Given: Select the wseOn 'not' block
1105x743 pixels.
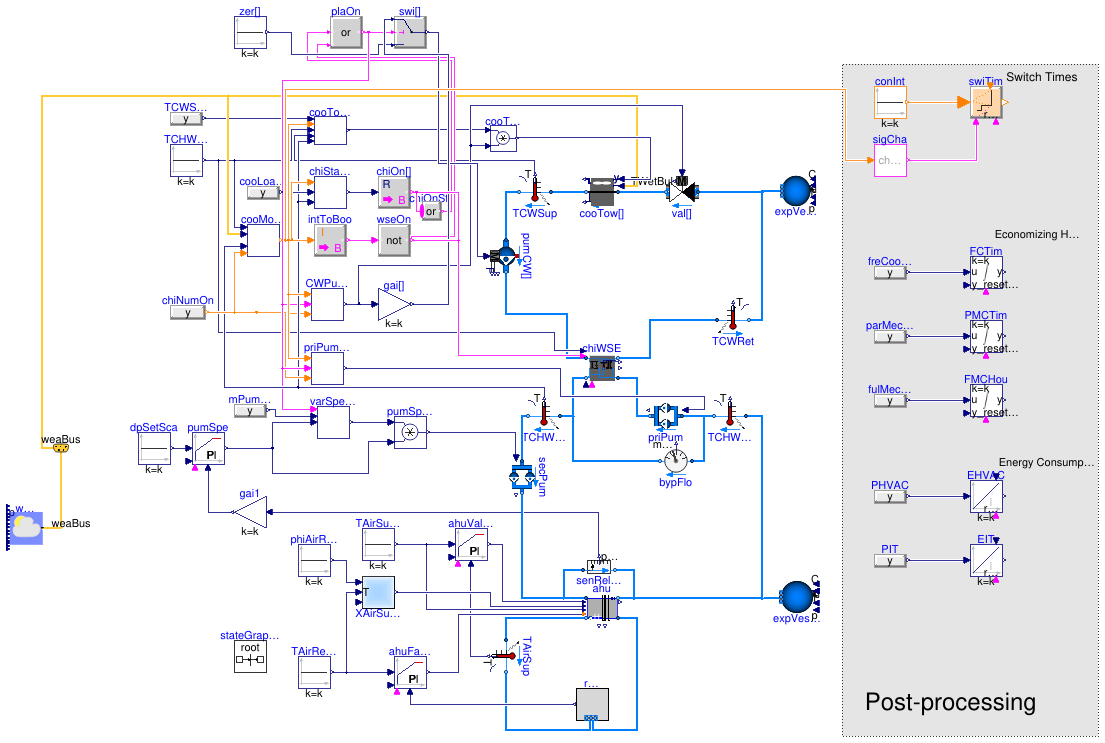Looking at the screenshot, I should (x=394, y=240).
